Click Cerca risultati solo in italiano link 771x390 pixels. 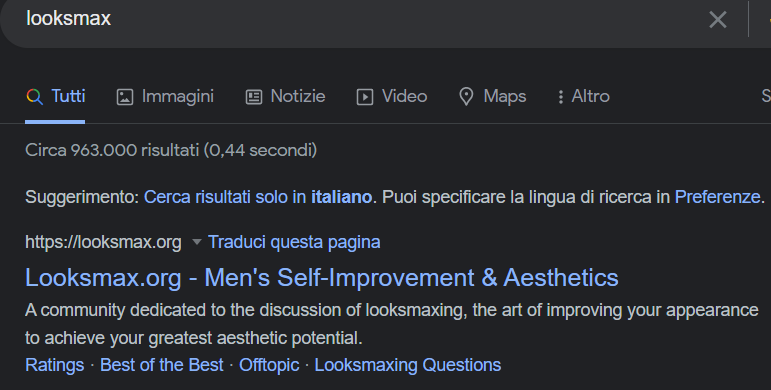pos(258,197)
